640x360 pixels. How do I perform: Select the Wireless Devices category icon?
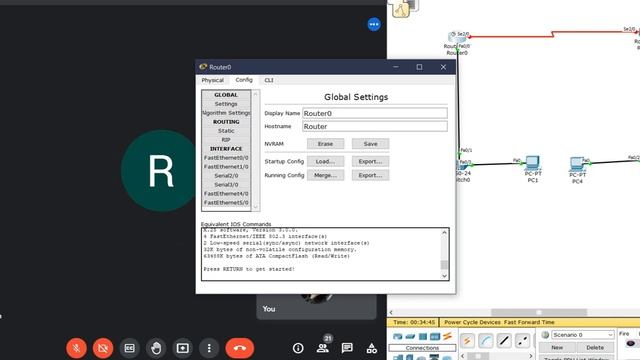(435, 336)
